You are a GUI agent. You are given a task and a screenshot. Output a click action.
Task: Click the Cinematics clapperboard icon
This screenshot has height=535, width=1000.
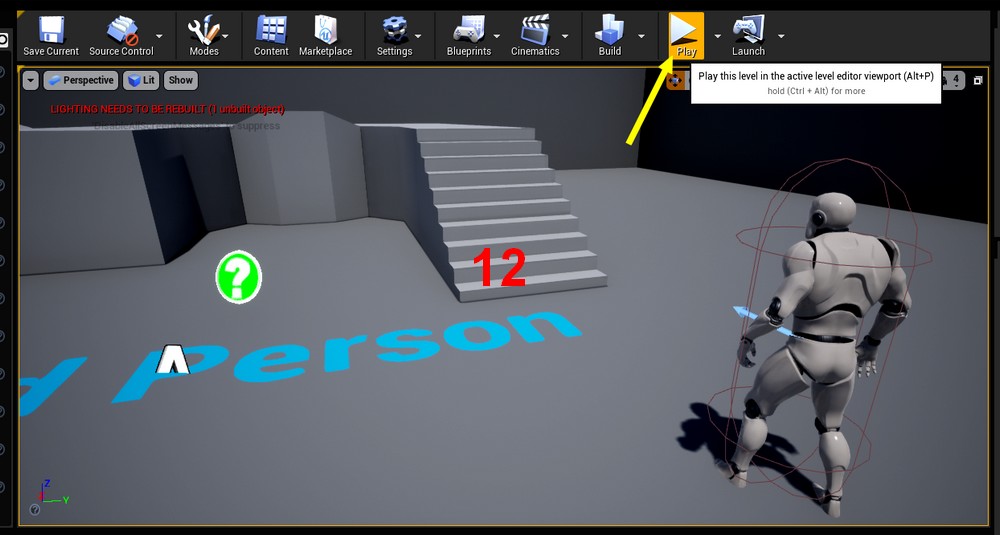click(x=535, y=29)
